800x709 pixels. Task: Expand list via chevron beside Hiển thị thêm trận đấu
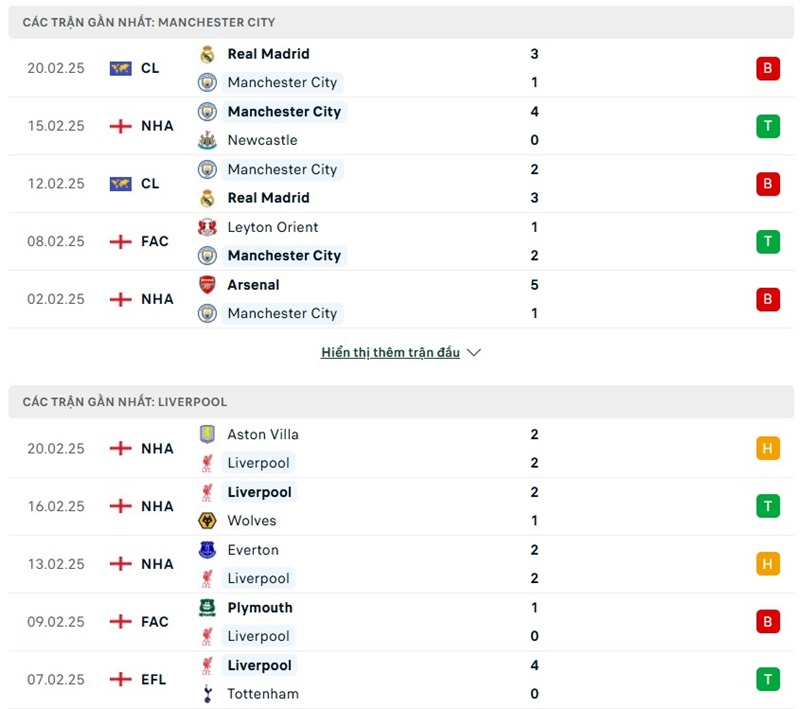pos(474,353)
